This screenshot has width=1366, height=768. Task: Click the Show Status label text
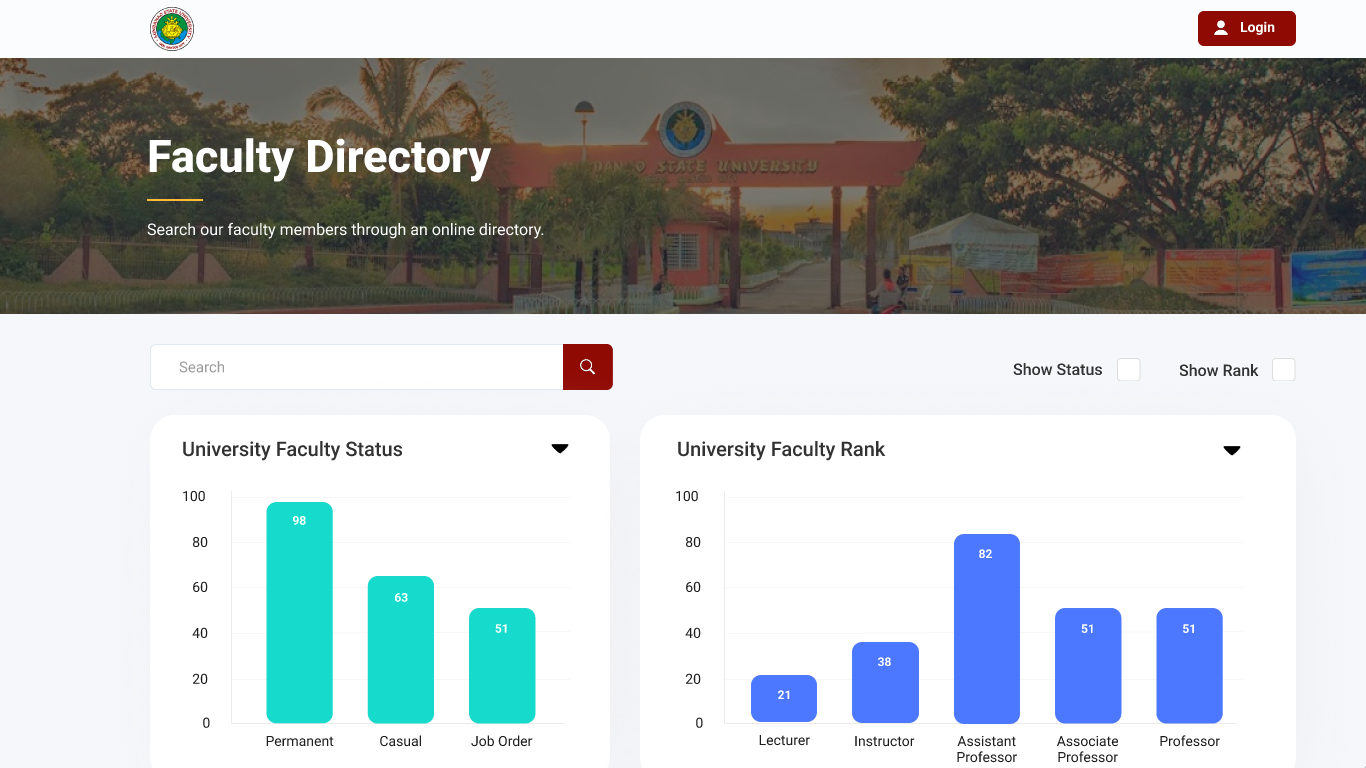[x=1057, y=370]
